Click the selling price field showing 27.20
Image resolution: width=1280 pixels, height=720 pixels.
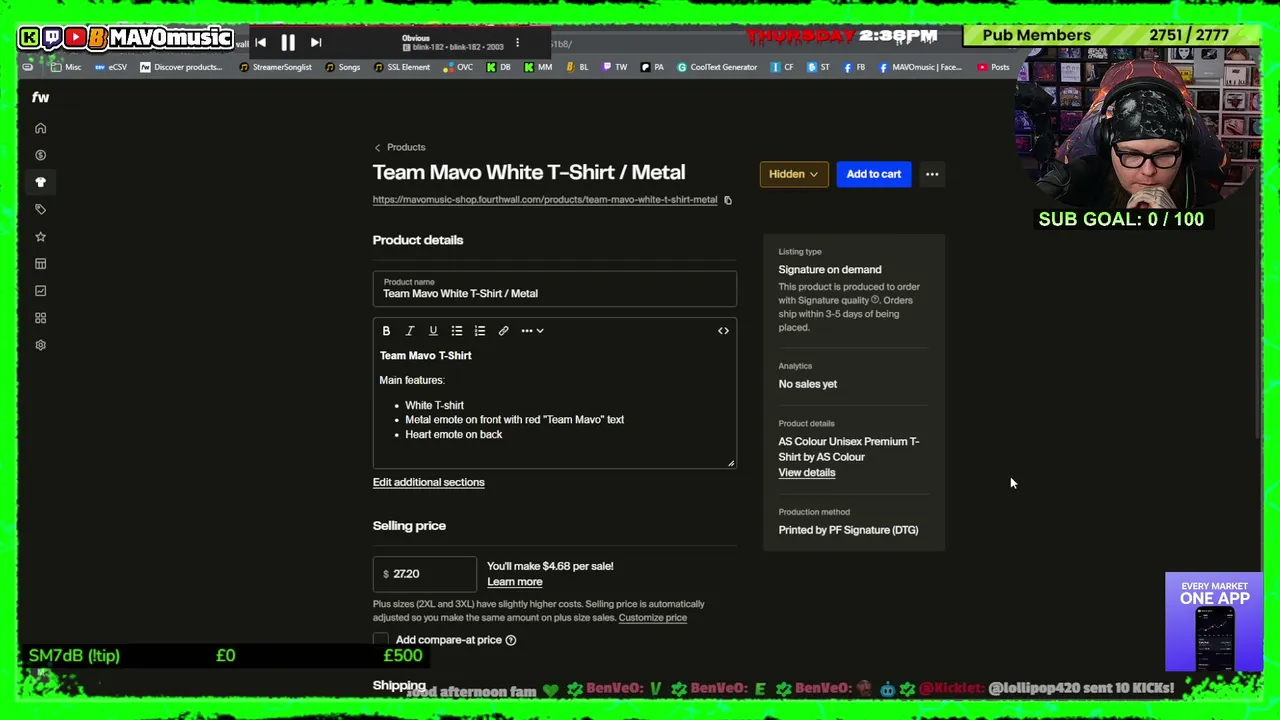(x=425, y=574)
